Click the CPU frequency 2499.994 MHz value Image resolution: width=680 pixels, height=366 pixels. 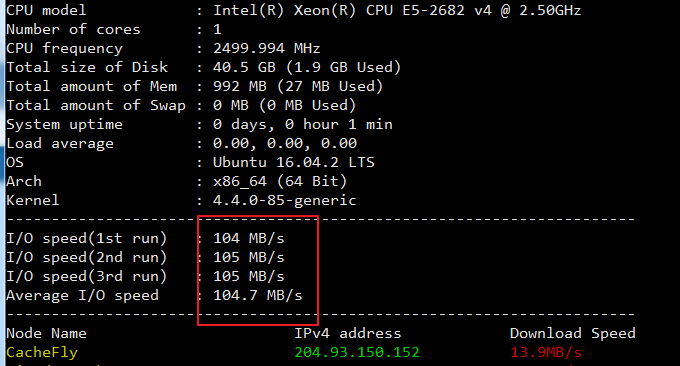(x=266, y=48)
